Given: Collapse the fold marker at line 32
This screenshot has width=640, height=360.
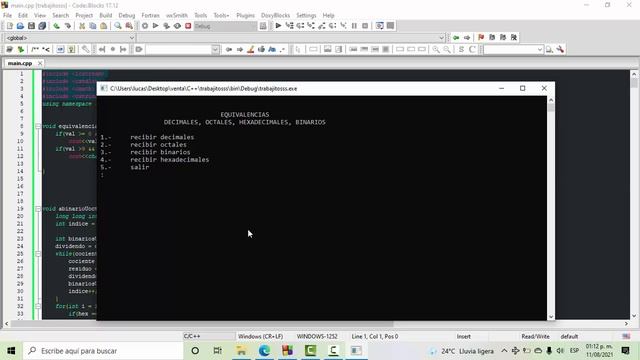Looking at the screenshot, I should [x=38, y=306].
